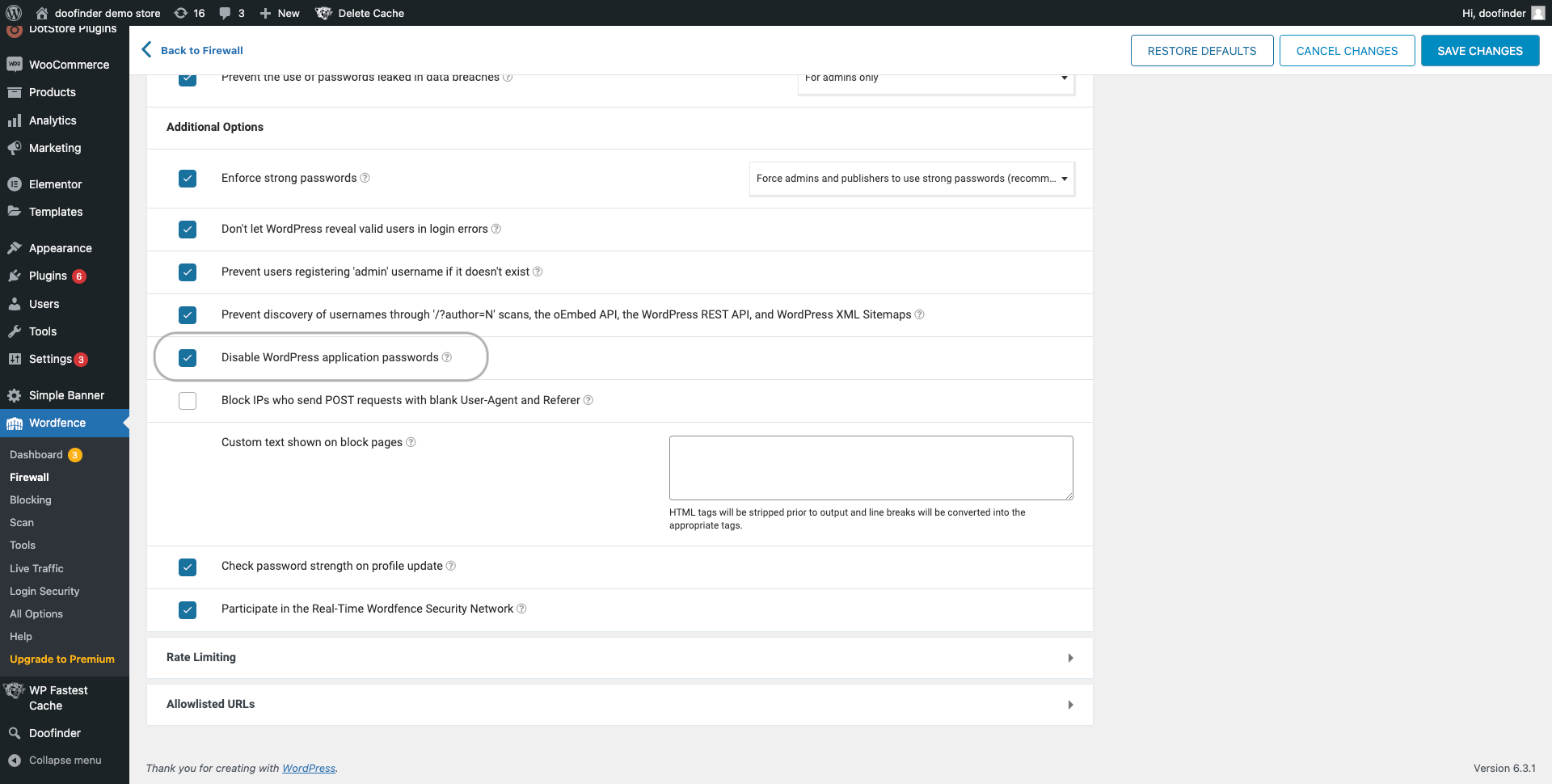Click the custom block page text area
This screenshot has width=1552, height=784.
871,468
